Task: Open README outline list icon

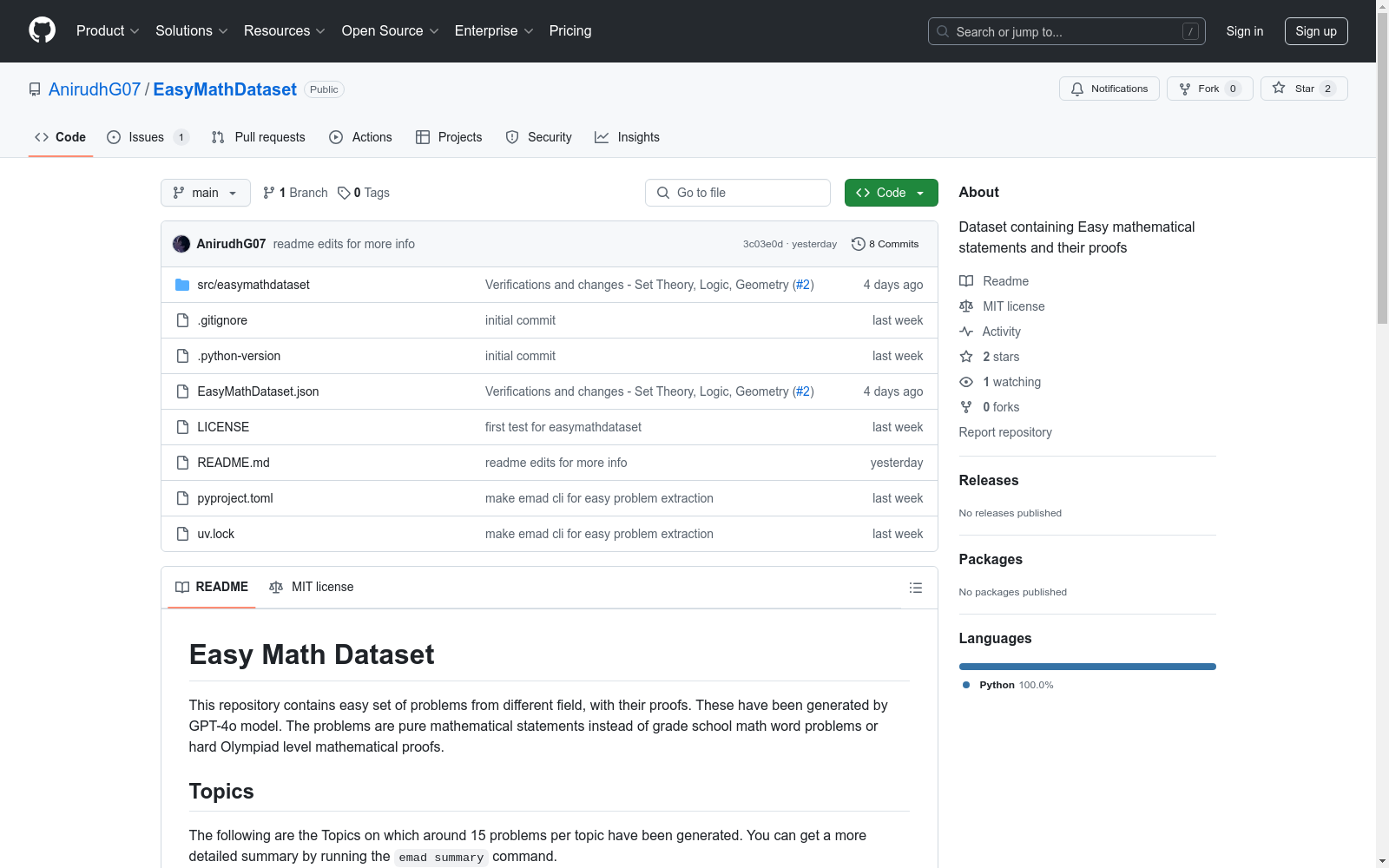Action: click(x=915, y=588)
